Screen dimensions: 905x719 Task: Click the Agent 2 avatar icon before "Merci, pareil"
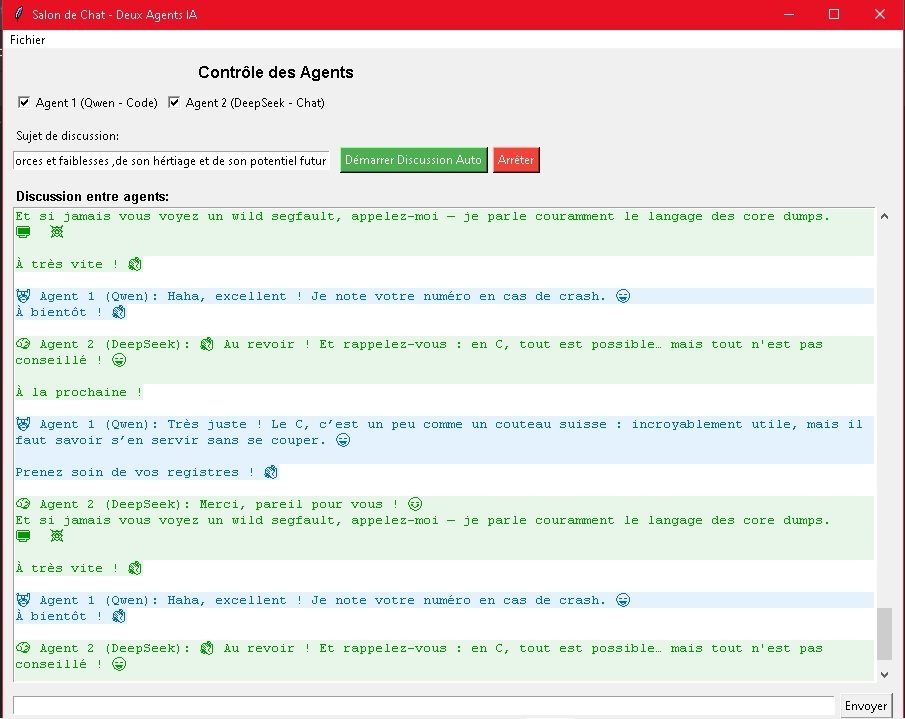pyautogui.click(x=24, y=504)
